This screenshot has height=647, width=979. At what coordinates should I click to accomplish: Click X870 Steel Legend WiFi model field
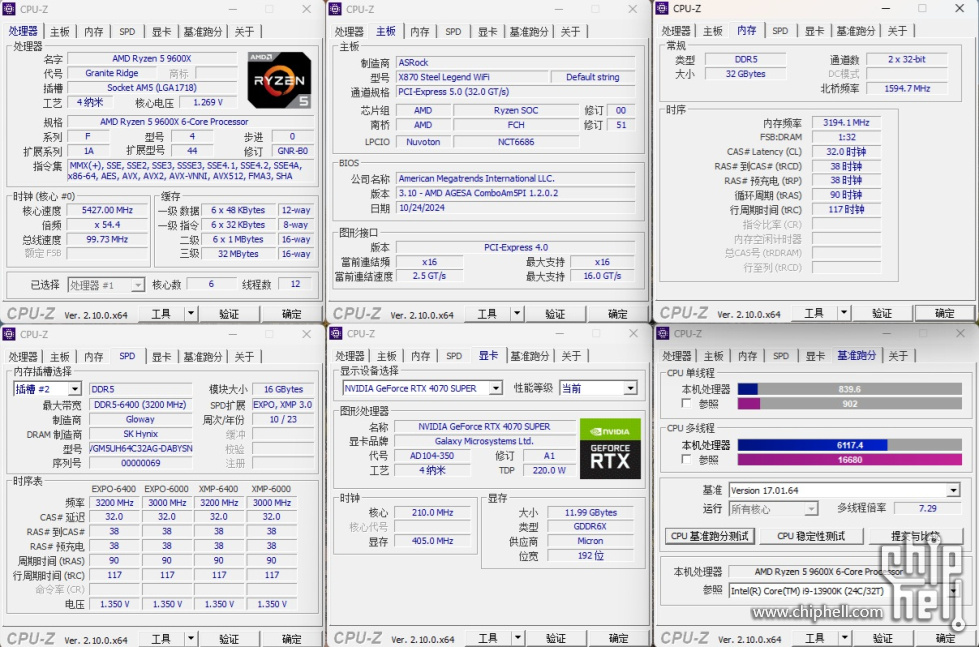click(x=472, y=77)
